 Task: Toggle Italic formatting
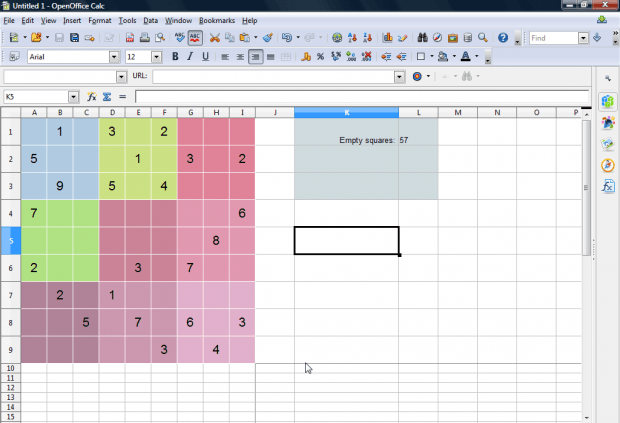pyautogui.click(x=190, y=57)
